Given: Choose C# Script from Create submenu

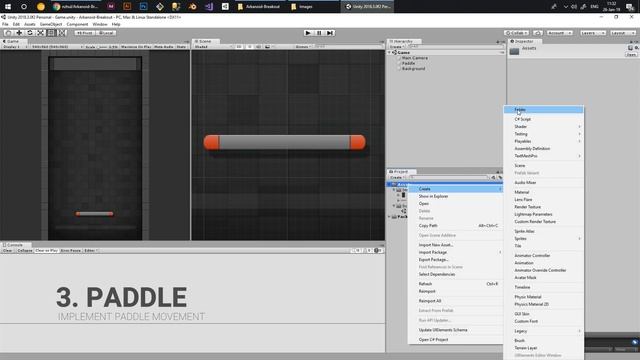Looking at the screenshot, I should (544, 119).
